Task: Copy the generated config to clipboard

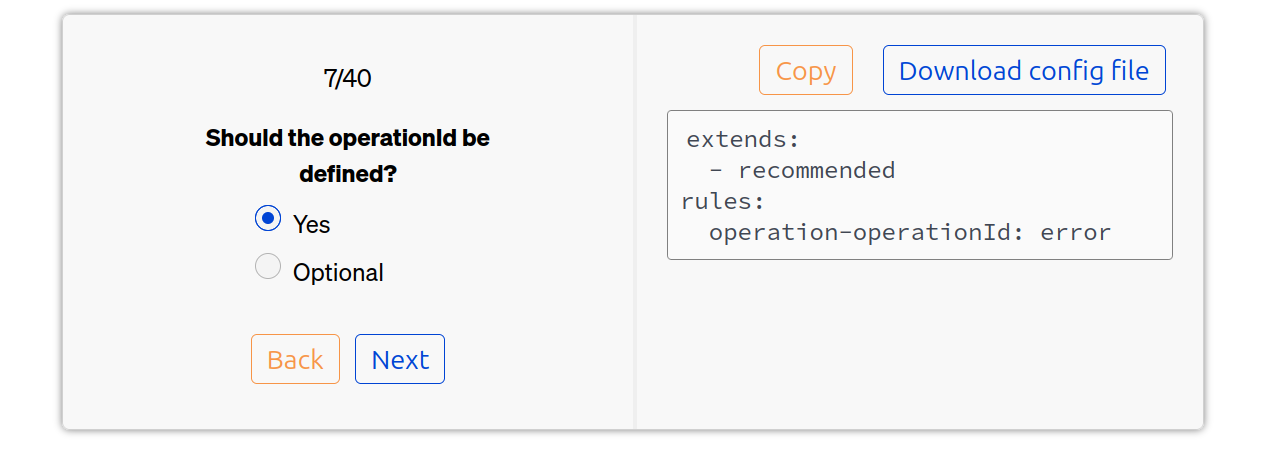Action: point(805,70)
